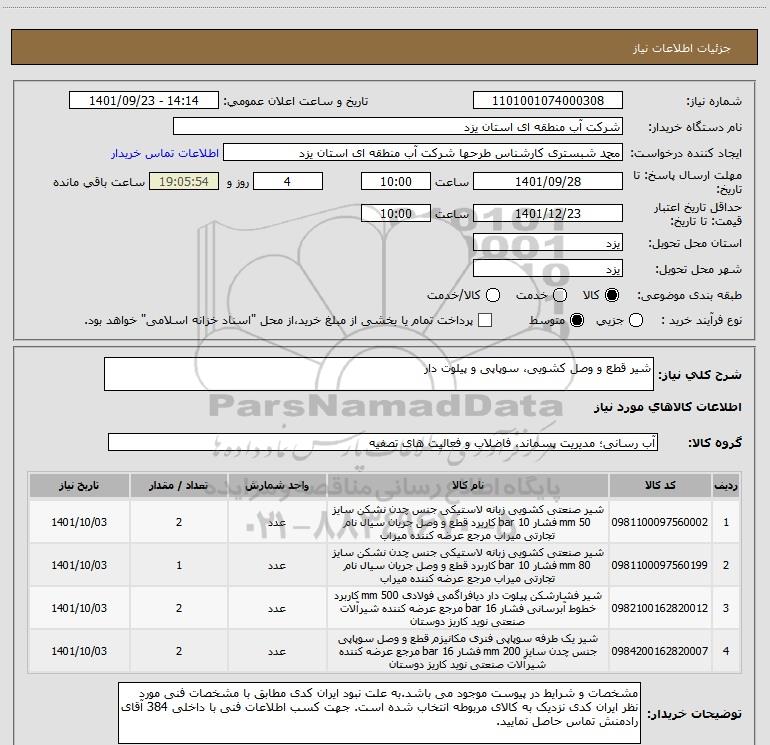The image size is (770, 745).
Task: Click the 50 mm gate valve description
Action: [x=468, y=522]
